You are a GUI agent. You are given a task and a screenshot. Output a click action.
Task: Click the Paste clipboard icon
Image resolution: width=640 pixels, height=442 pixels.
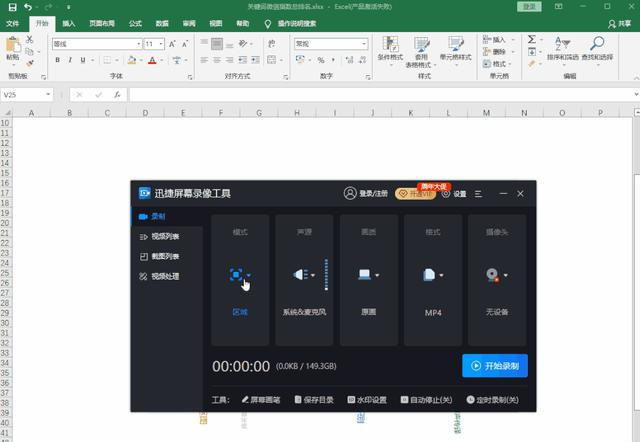pyautogui.click(x=13, y=45)
